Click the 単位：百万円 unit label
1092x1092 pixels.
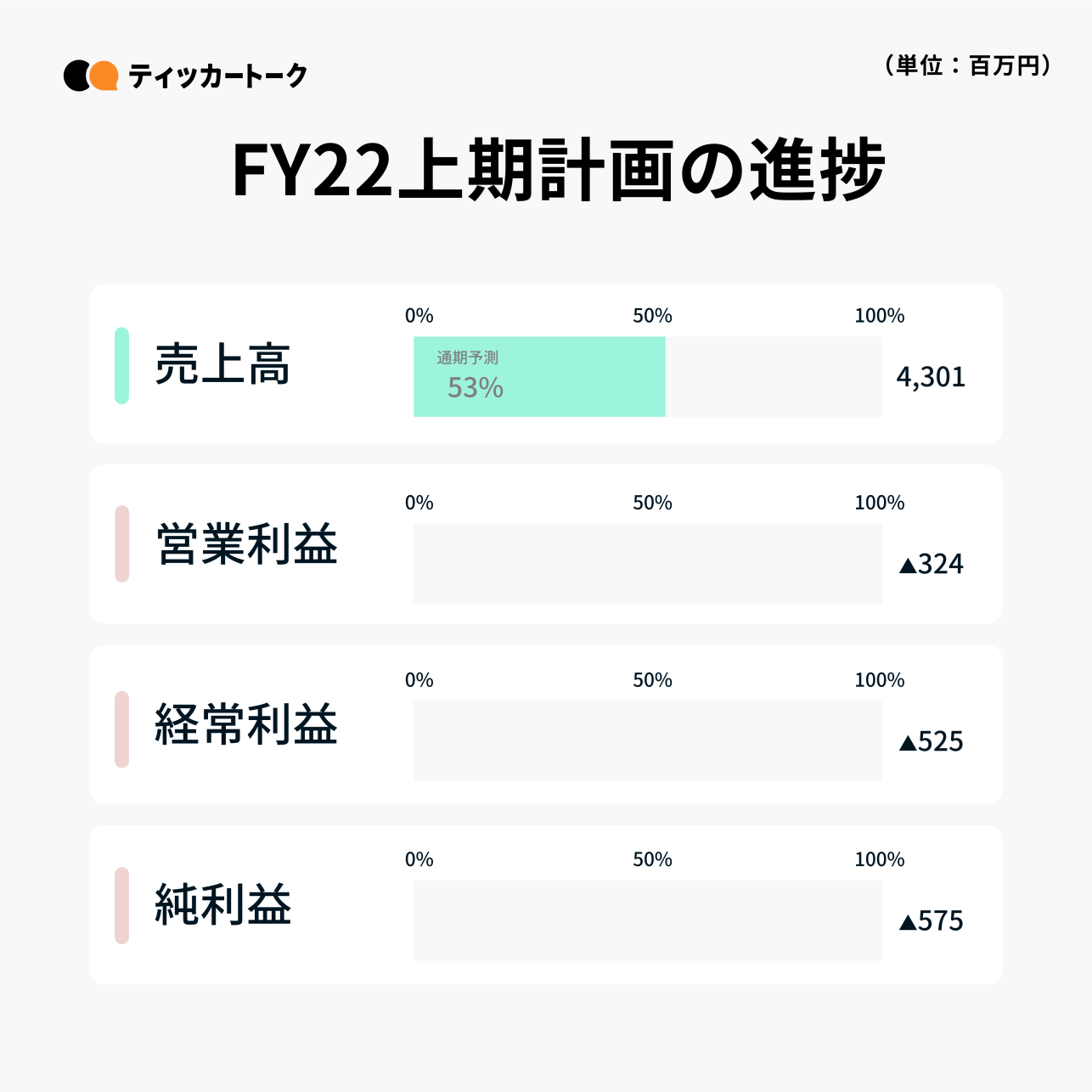click(968, 65)
